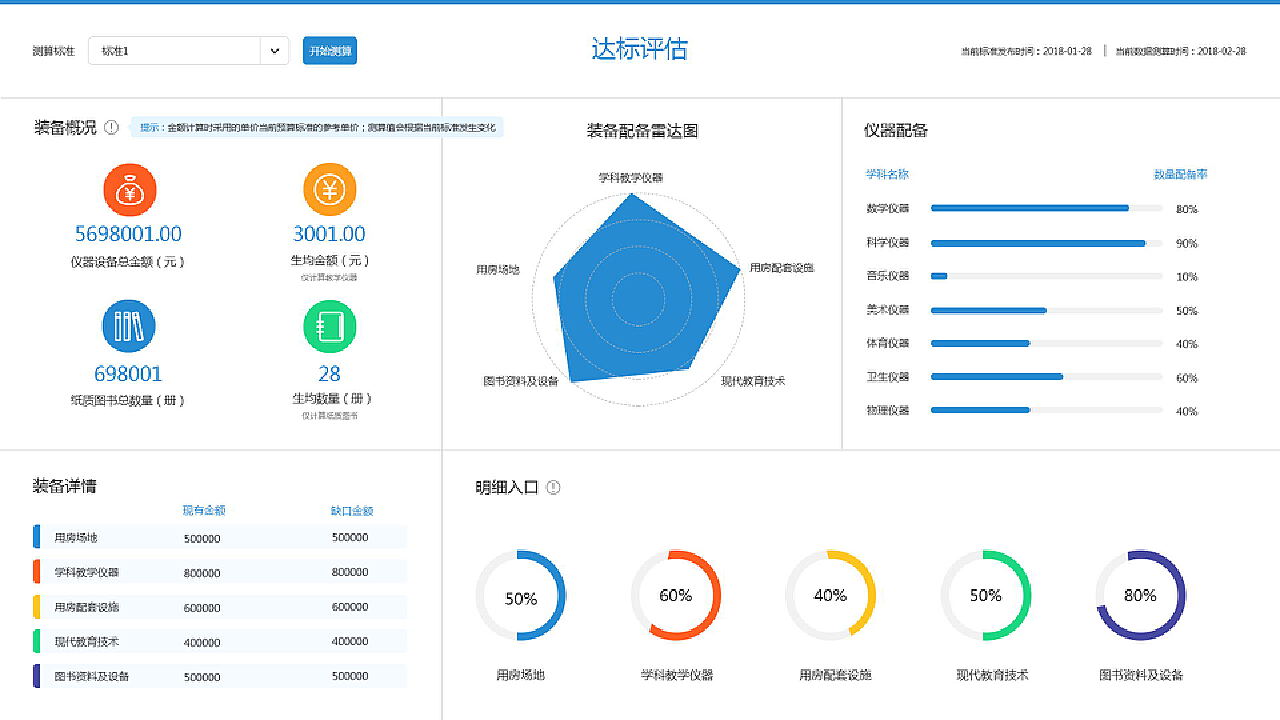The width and height of the screenshot is (1280, 720).
Task: Select the 学科教学仪器 row in 装备详情
Action: point(220,572)
